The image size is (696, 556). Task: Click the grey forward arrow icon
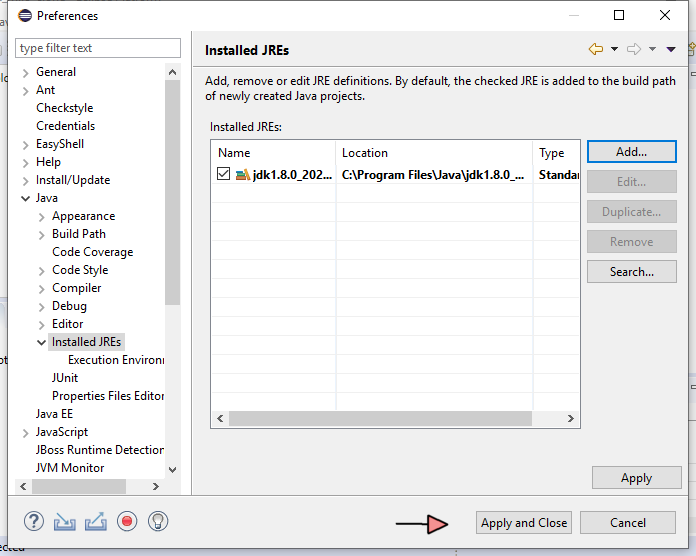tap(634, 49)
